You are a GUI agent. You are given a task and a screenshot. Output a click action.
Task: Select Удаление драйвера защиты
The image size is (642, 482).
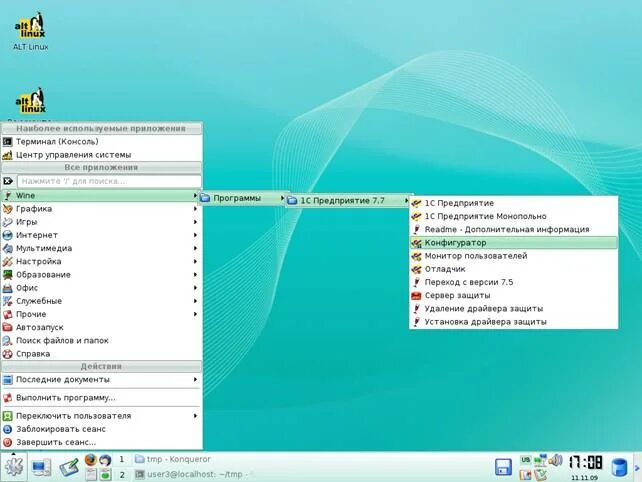click(513, 309)
